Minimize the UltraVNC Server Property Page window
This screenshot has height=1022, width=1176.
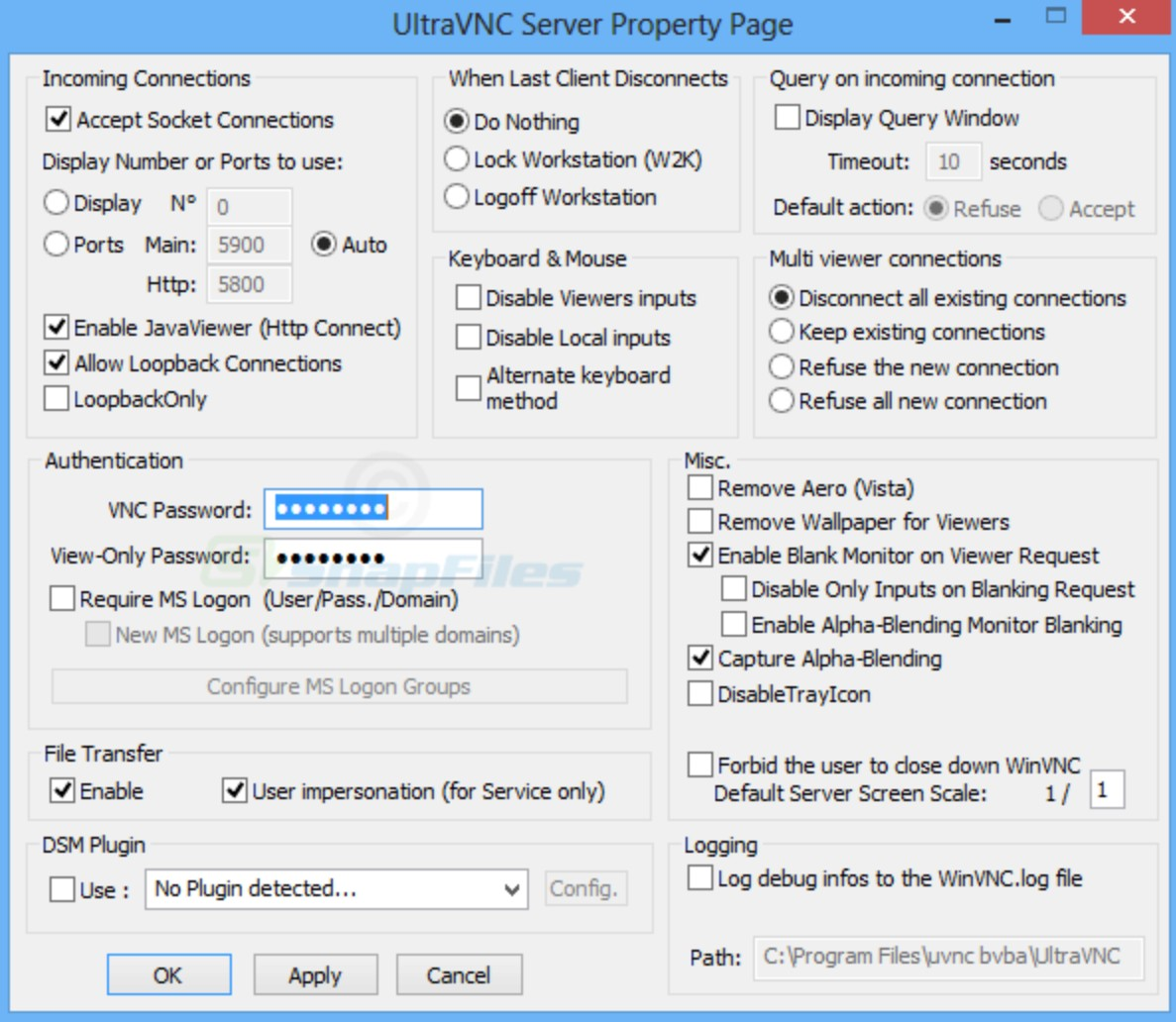coord(1003,18)
